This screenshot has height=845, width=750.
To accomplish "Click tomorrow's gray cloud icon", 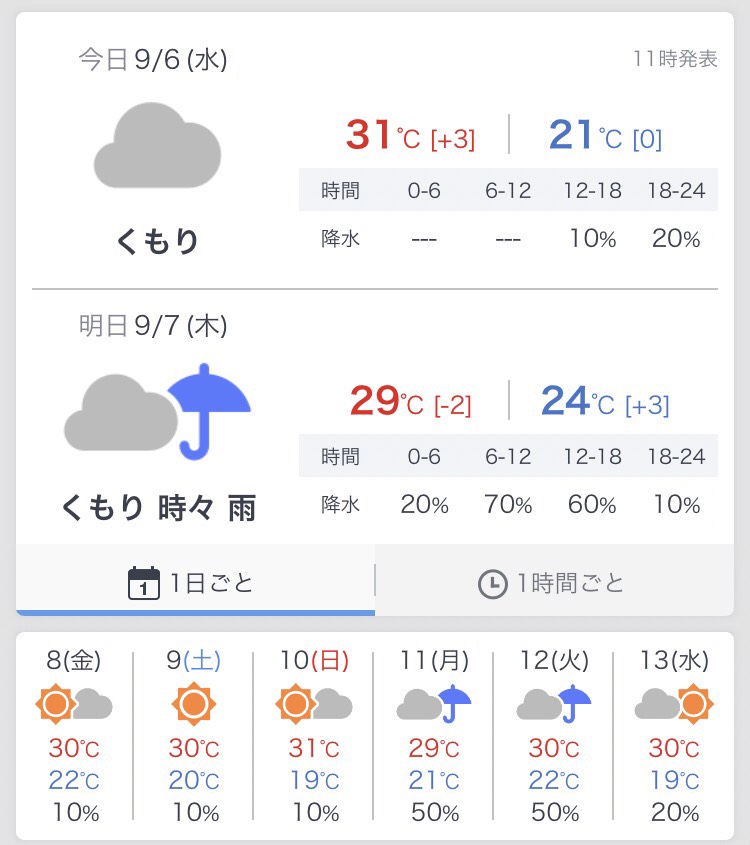I will pos(120,412).
